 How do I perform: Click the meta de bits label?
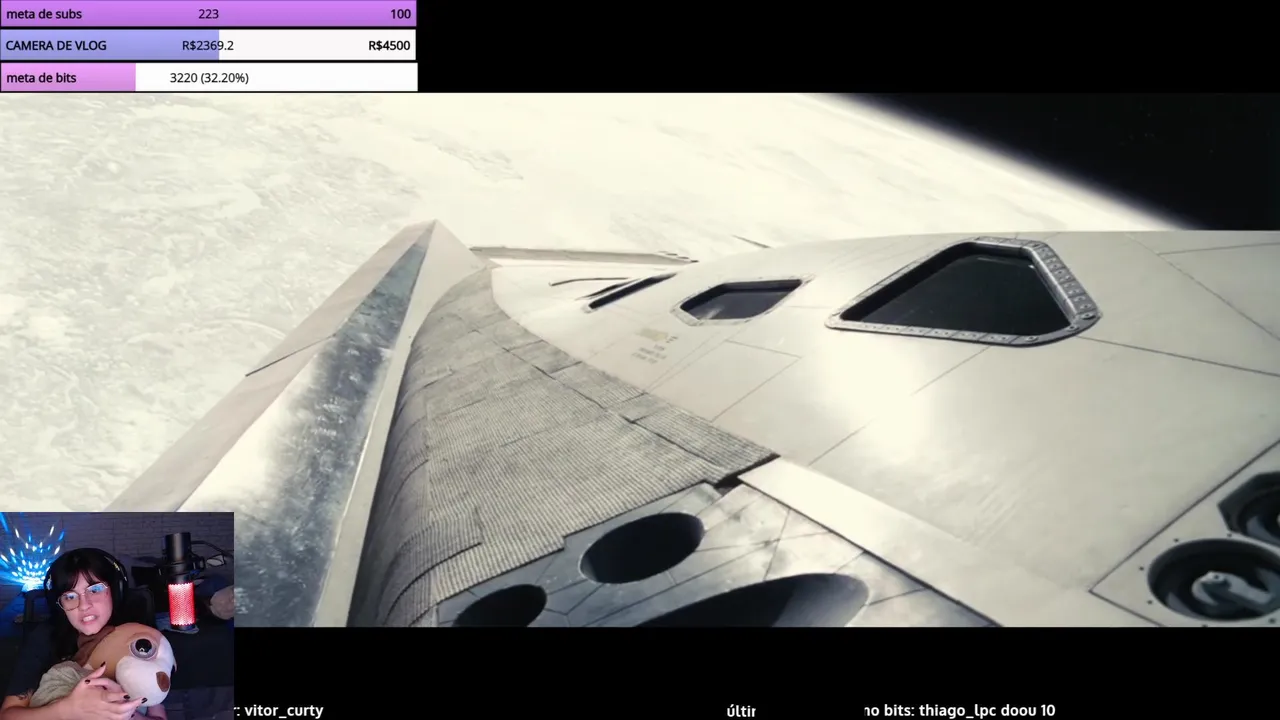(41, 77)
